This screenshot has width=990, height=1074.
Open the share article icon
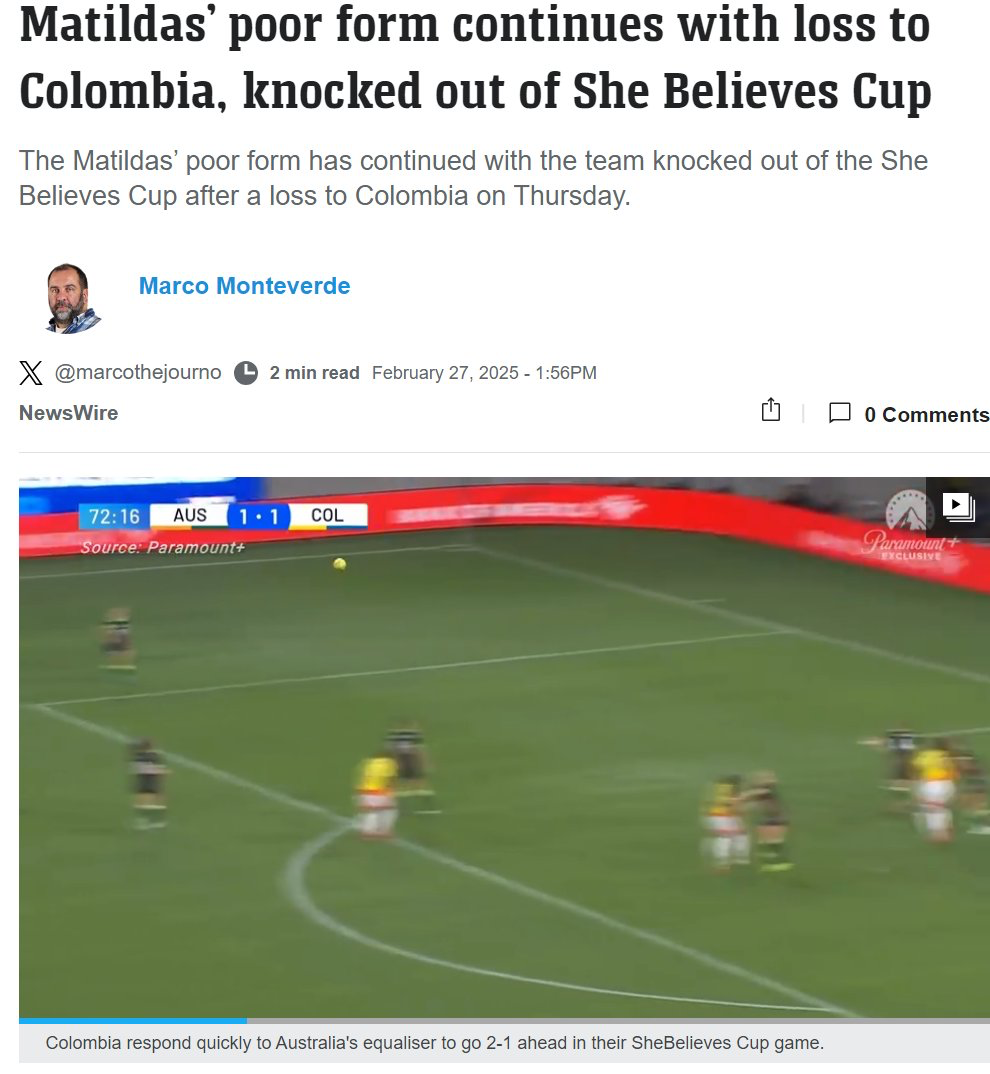[771, 410]
